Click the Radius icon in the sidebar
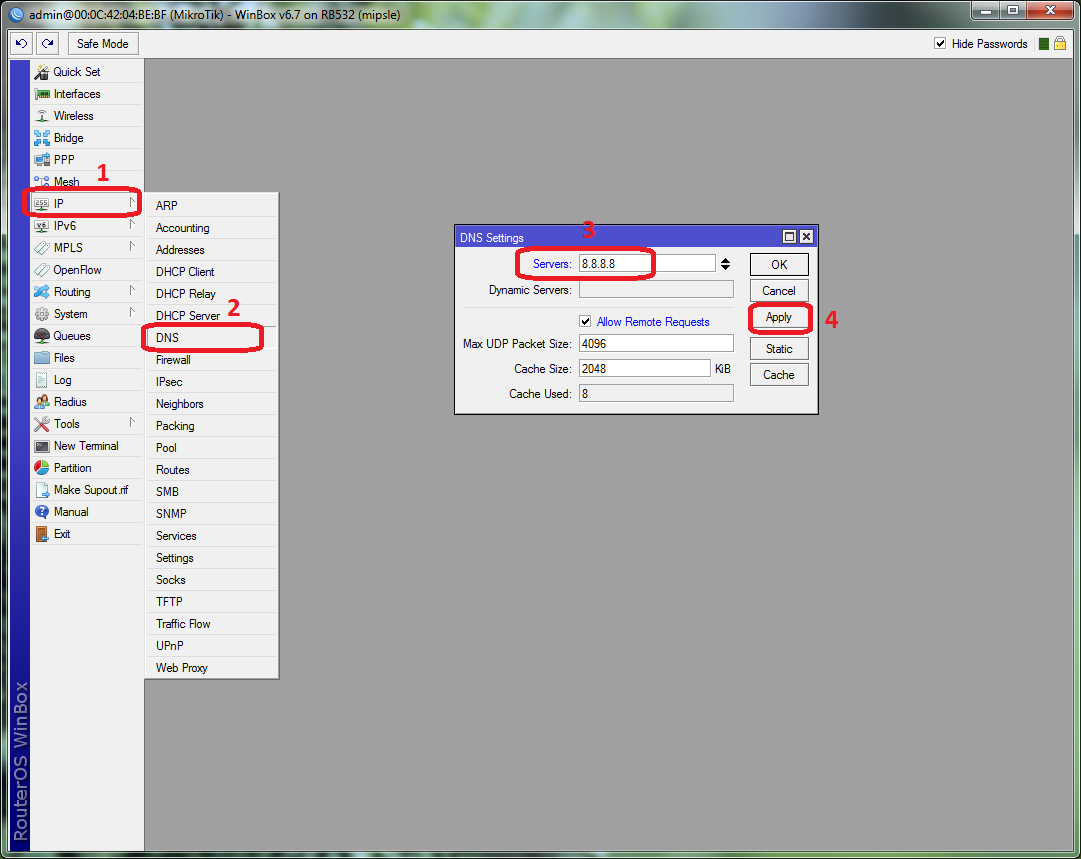1081x859 pixels. (x=42, y=402)
